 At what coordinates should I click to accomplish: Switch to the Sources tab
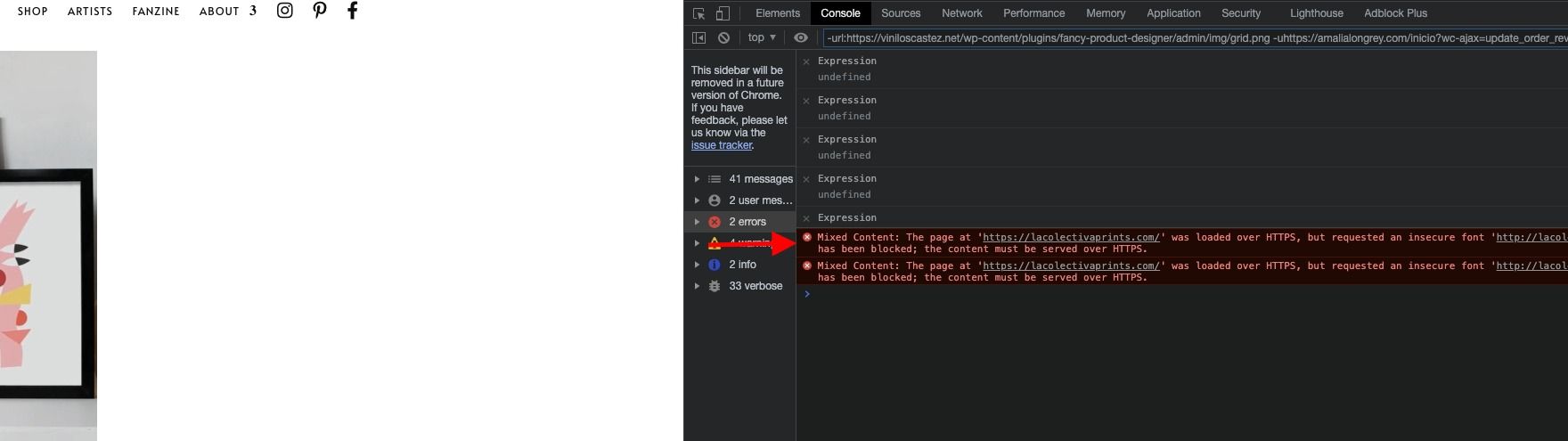click(x=901, y=13)
